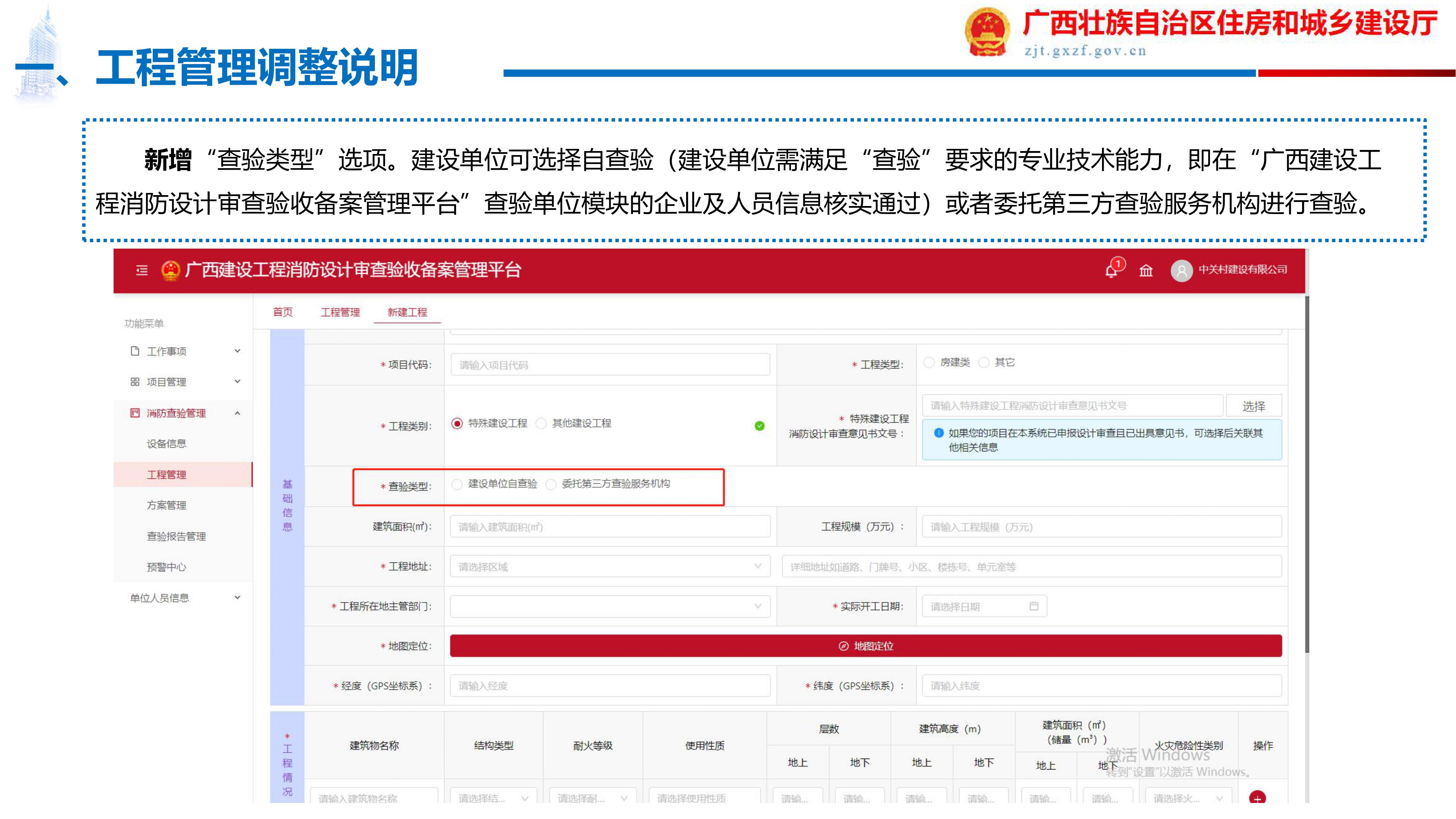This screenshot has height=819, width=1456.
Task: Choose 房建类 project type radio
Action: [929, 362]
